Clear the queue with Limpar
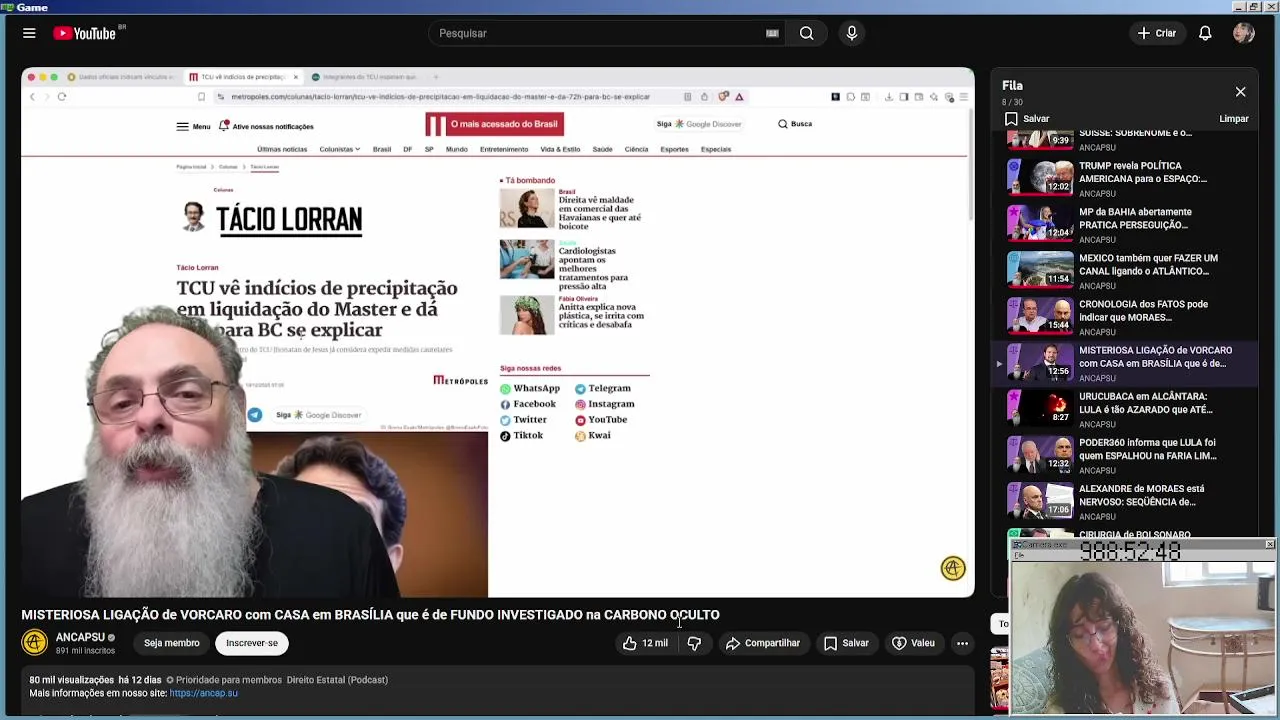Viewport: 1280px width, 720px height. (1234, 119)
